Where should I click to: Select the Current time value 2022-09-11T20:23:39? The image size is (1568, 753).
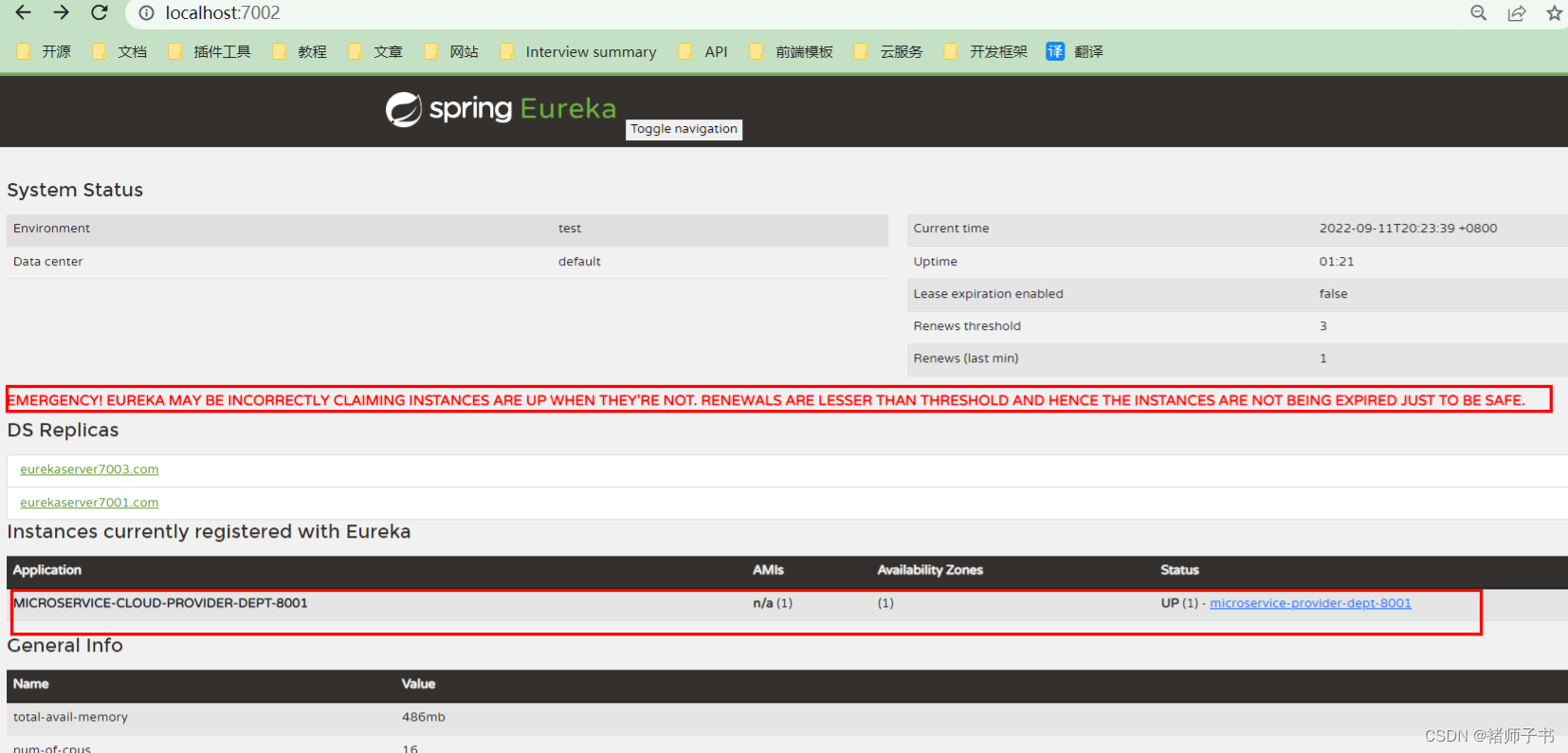(x=1408, y=229)
